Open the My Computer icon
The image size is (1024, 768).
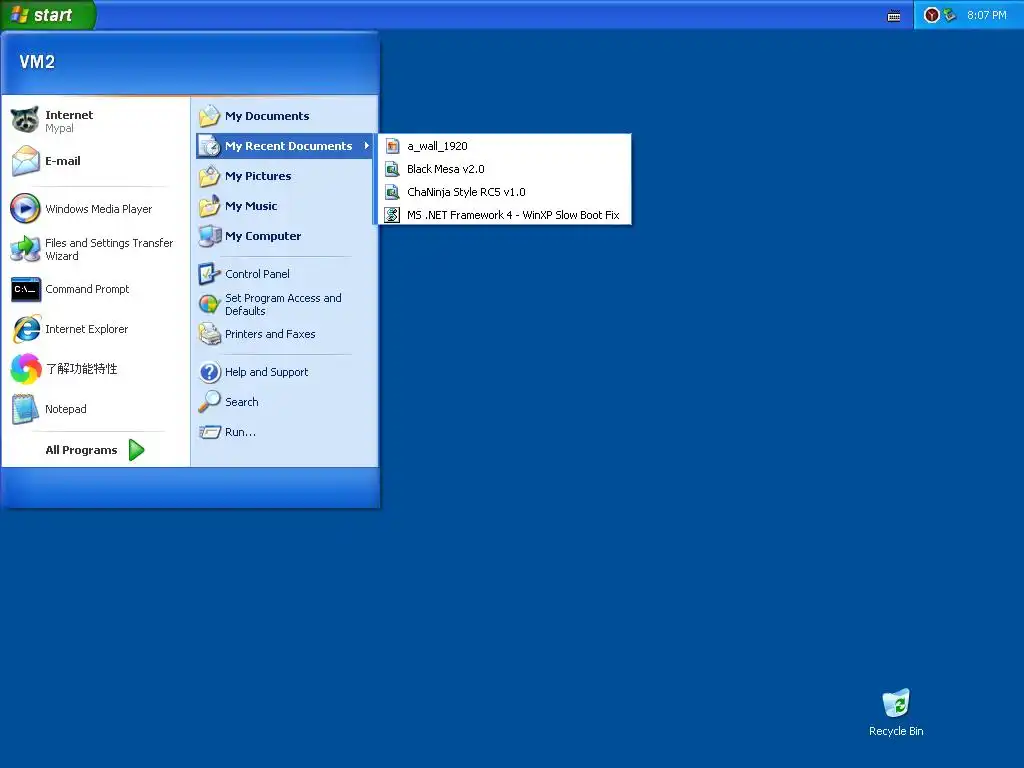click(210, 236)
